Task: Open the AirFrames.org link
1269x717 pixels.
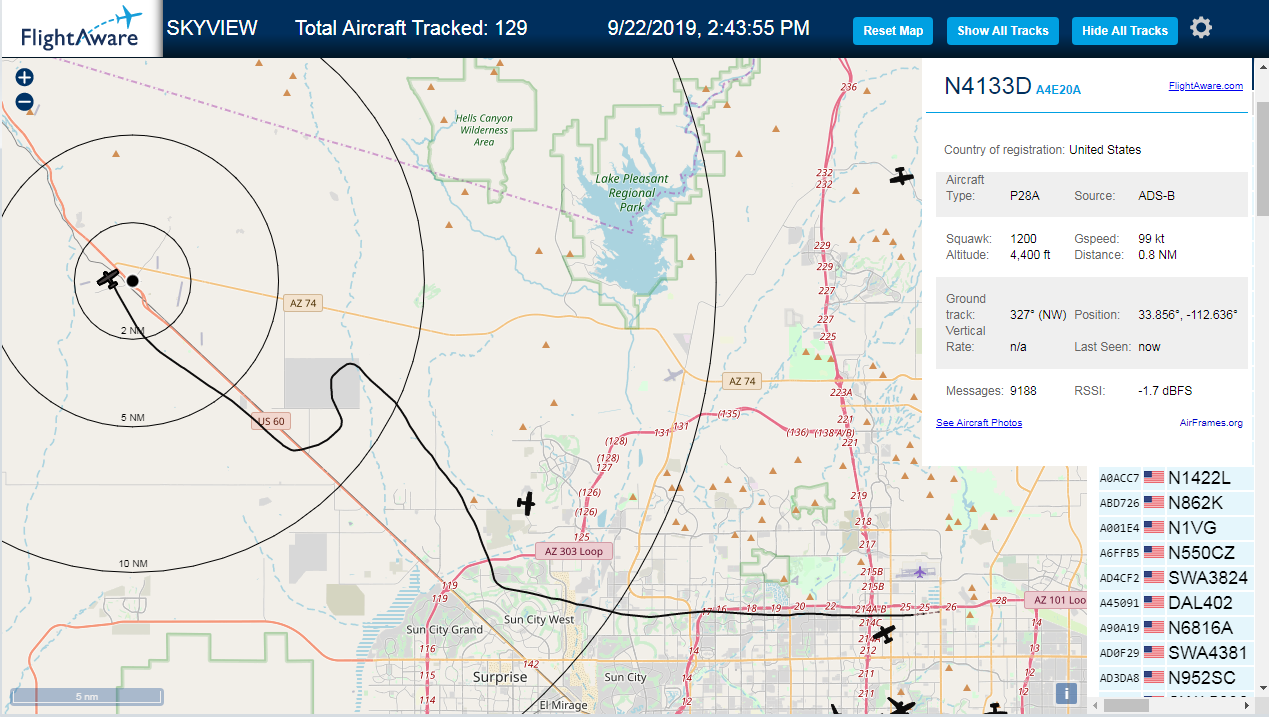Action: click(1211, 423)
